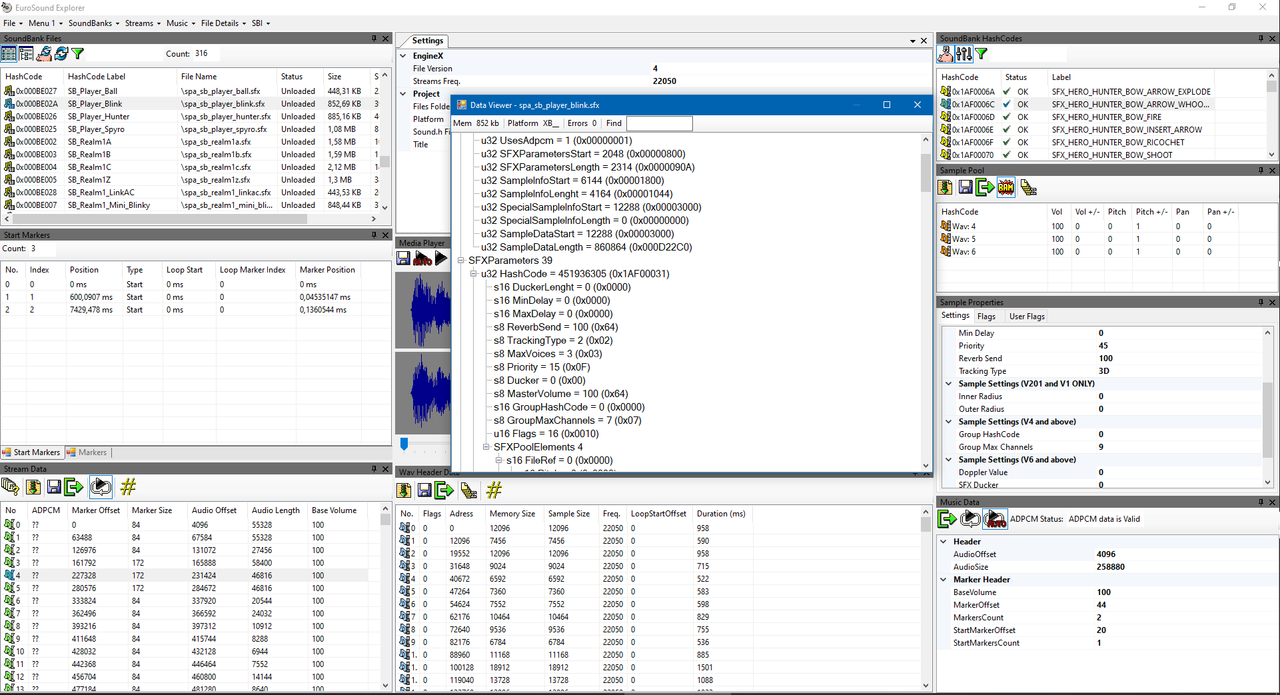1280x695 pixels.
Task: Click the BAM icon in Sample Pool toolbar
Action: pyautogui.click(x=1007, y=187)
